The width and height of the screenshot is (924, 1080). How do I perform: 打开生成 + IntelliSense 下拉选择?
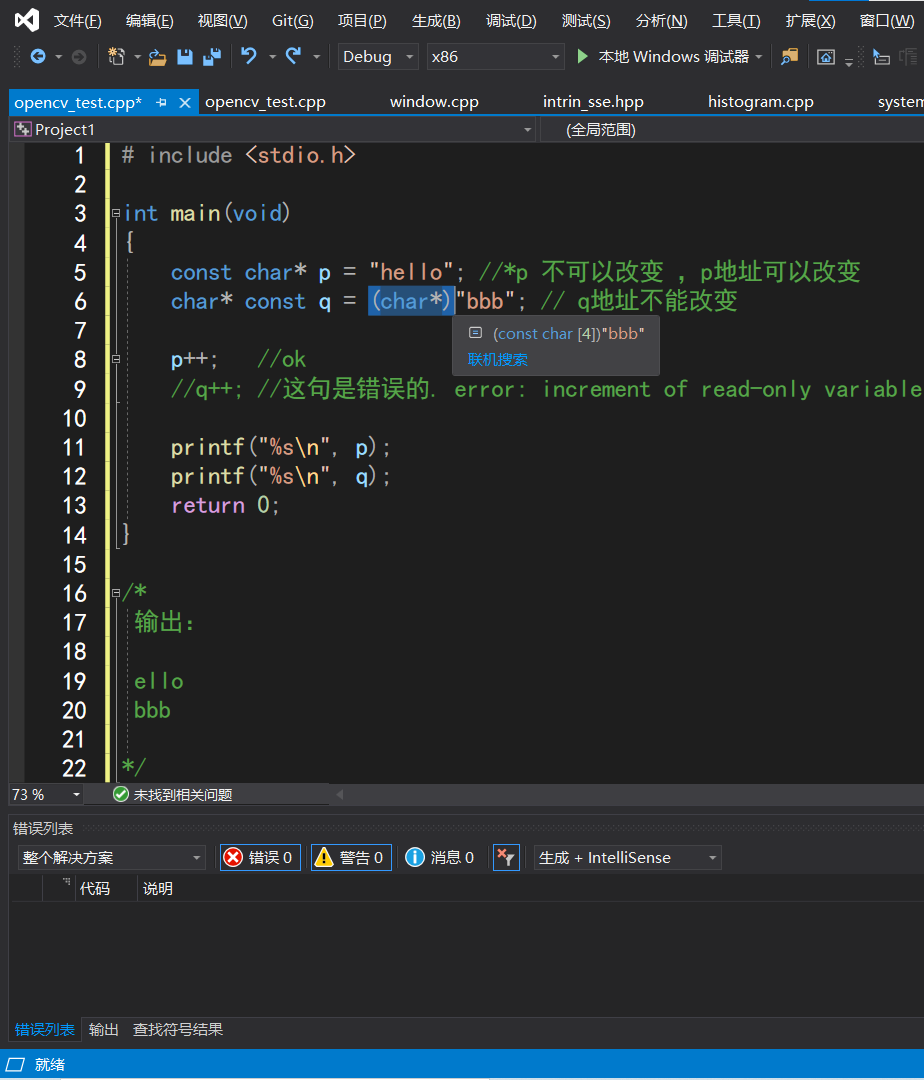[x=627, y=857]
